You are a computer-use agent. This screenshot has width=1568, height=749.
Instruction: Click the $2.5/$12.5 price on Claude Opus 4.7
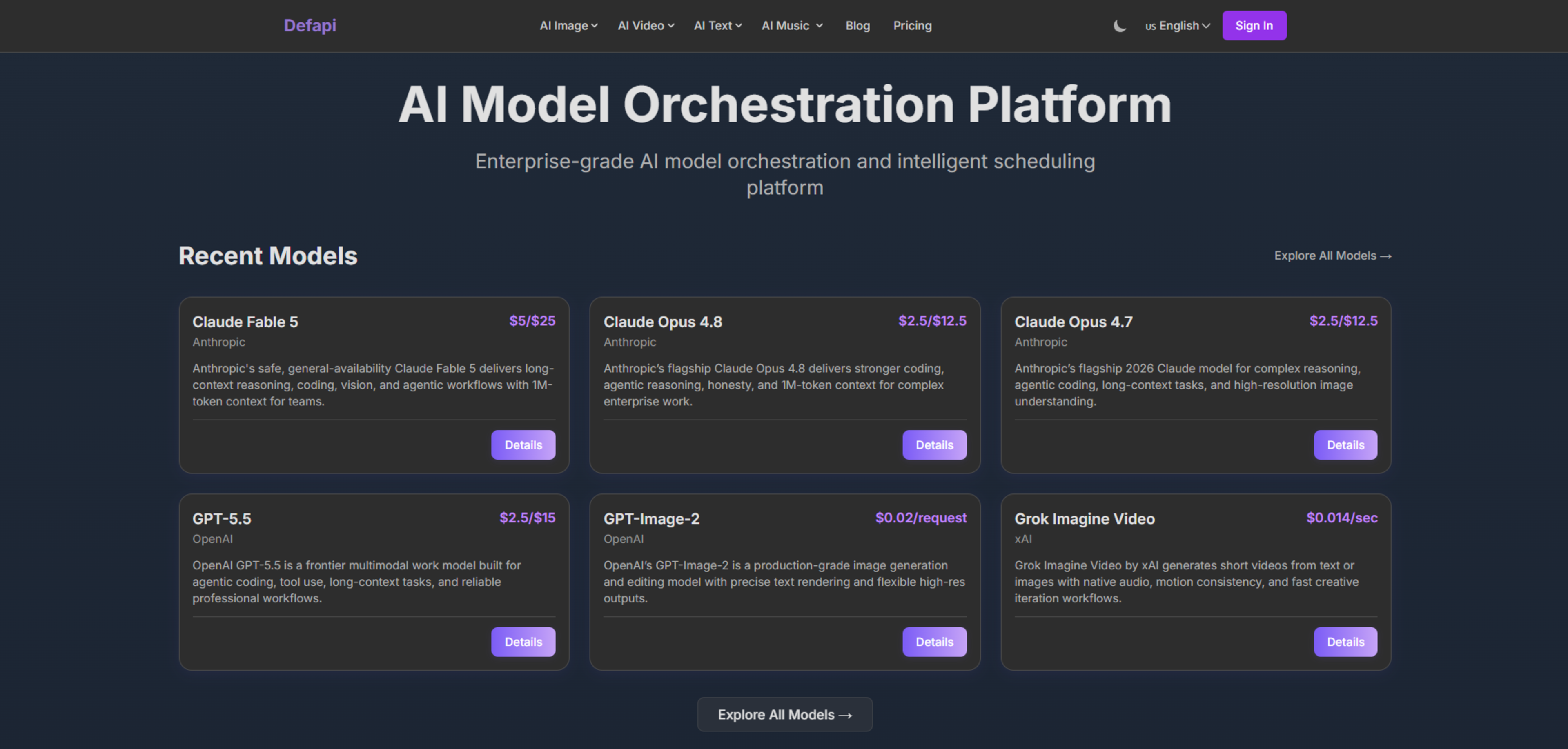[x=1343, y=321]
